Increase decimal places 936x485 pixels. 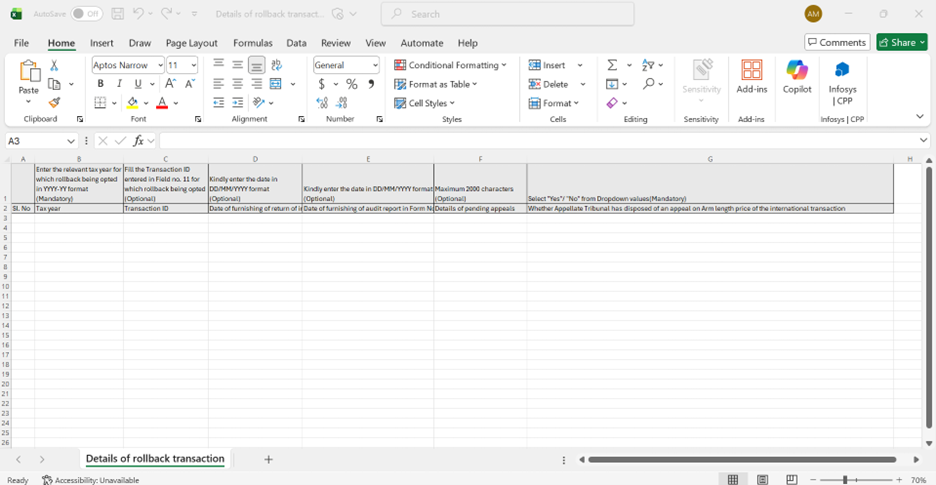pos(322,103)
